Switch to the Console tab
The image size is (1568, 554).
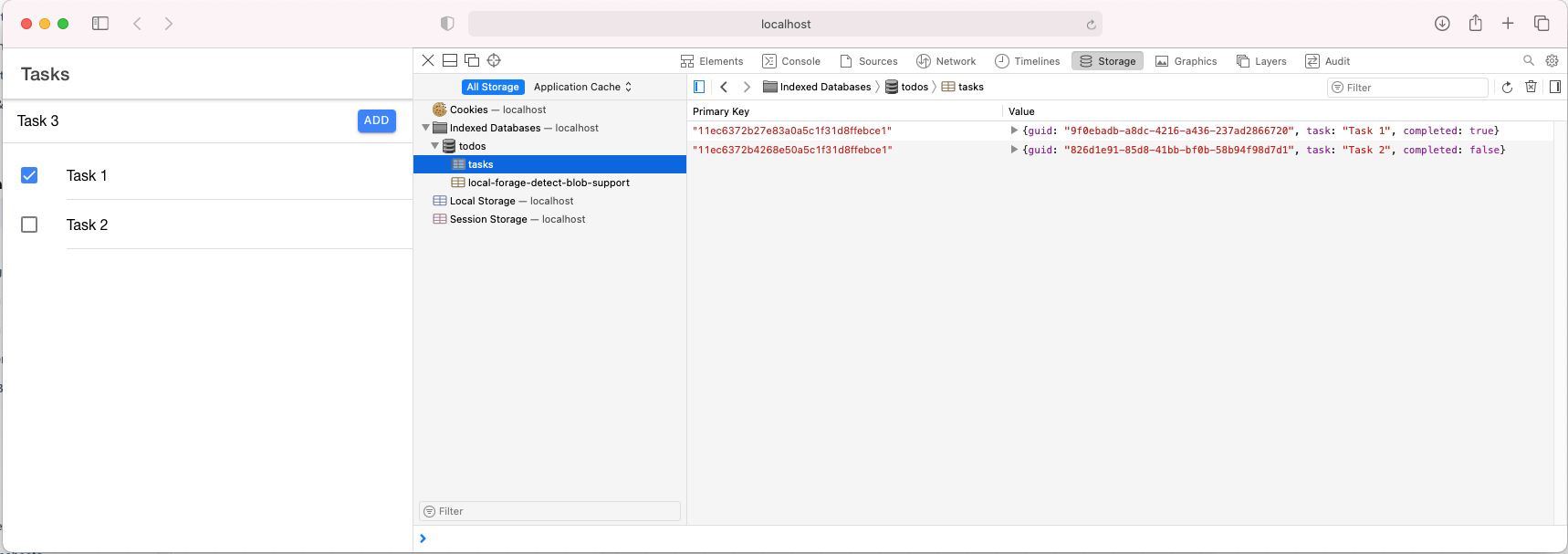[791, 61]
